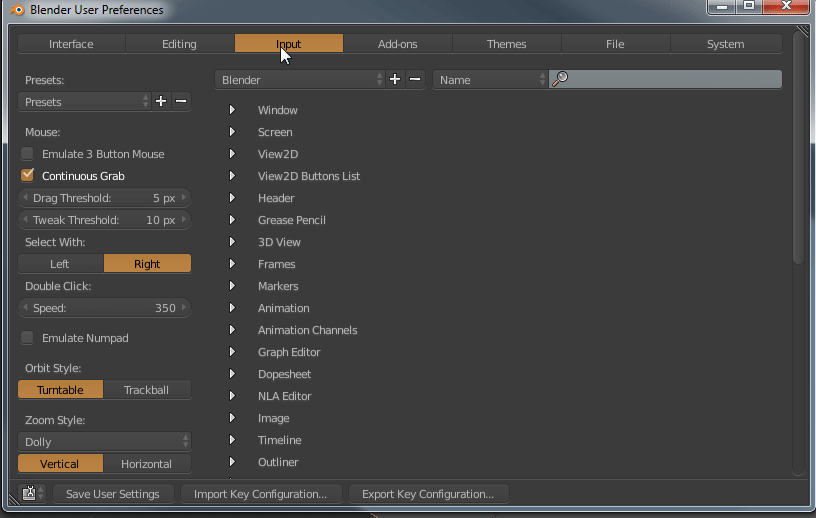The height and width of the screenshot is (518, 816).
Task: Open the Themes tab
Action: pos(506,44)
